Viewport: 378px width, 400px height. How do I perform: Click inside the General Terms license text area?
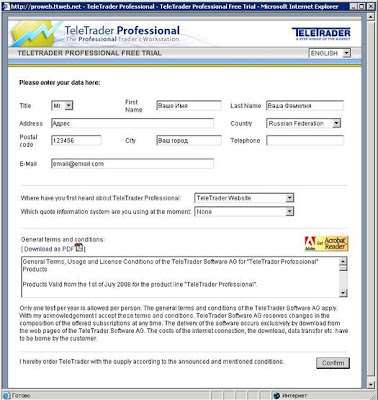180,277
